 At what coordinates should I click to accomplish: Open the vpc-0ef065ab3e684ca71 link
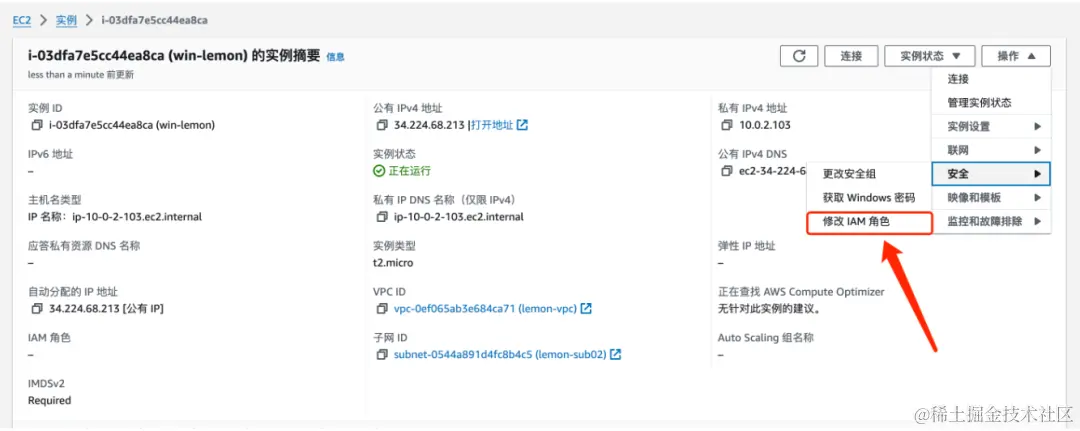(486, 308)
